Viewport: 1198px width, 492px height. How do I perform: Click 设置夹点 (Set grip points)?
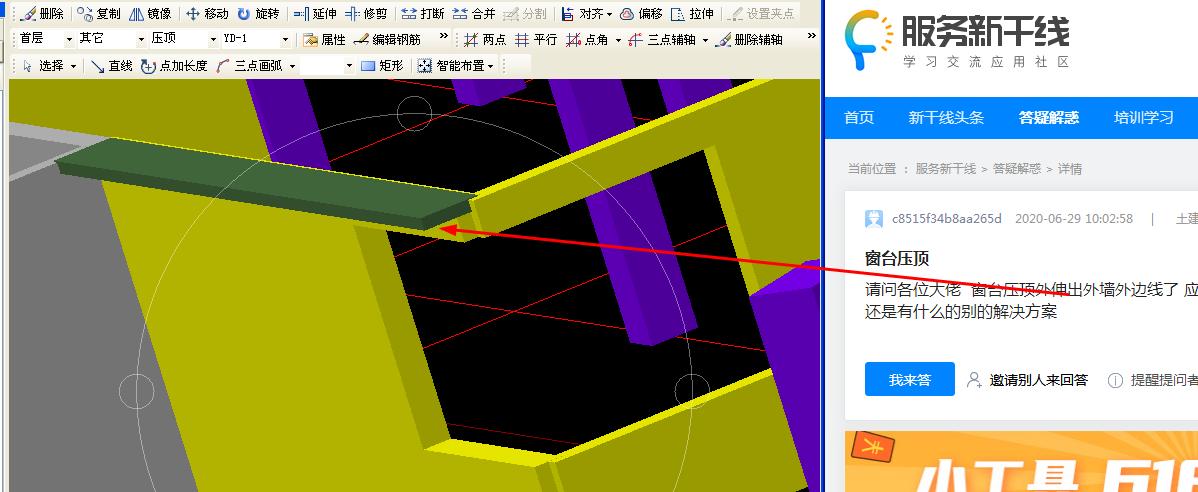pos(761,14)
